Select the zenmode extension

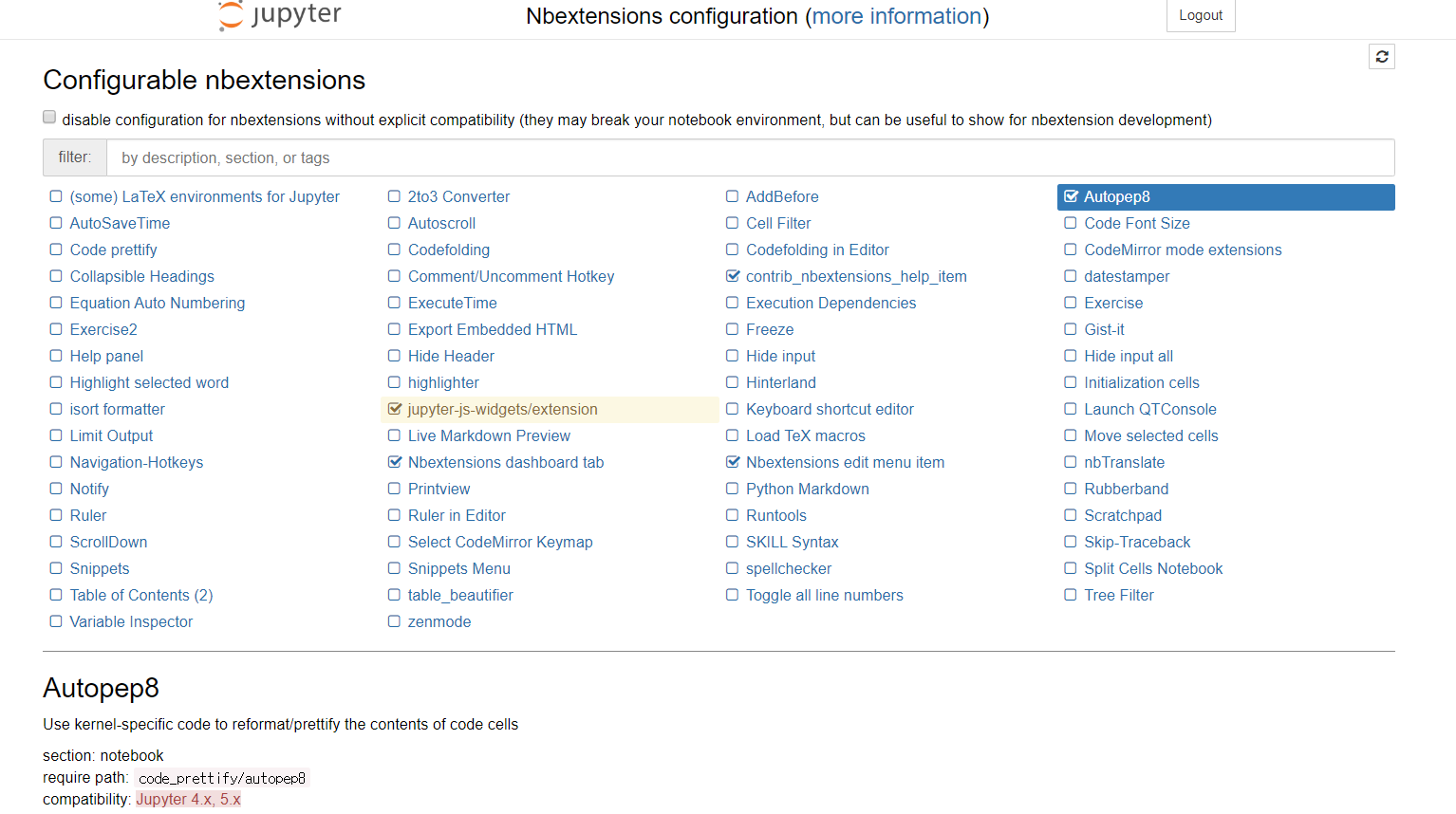click(x=439, y=621)
